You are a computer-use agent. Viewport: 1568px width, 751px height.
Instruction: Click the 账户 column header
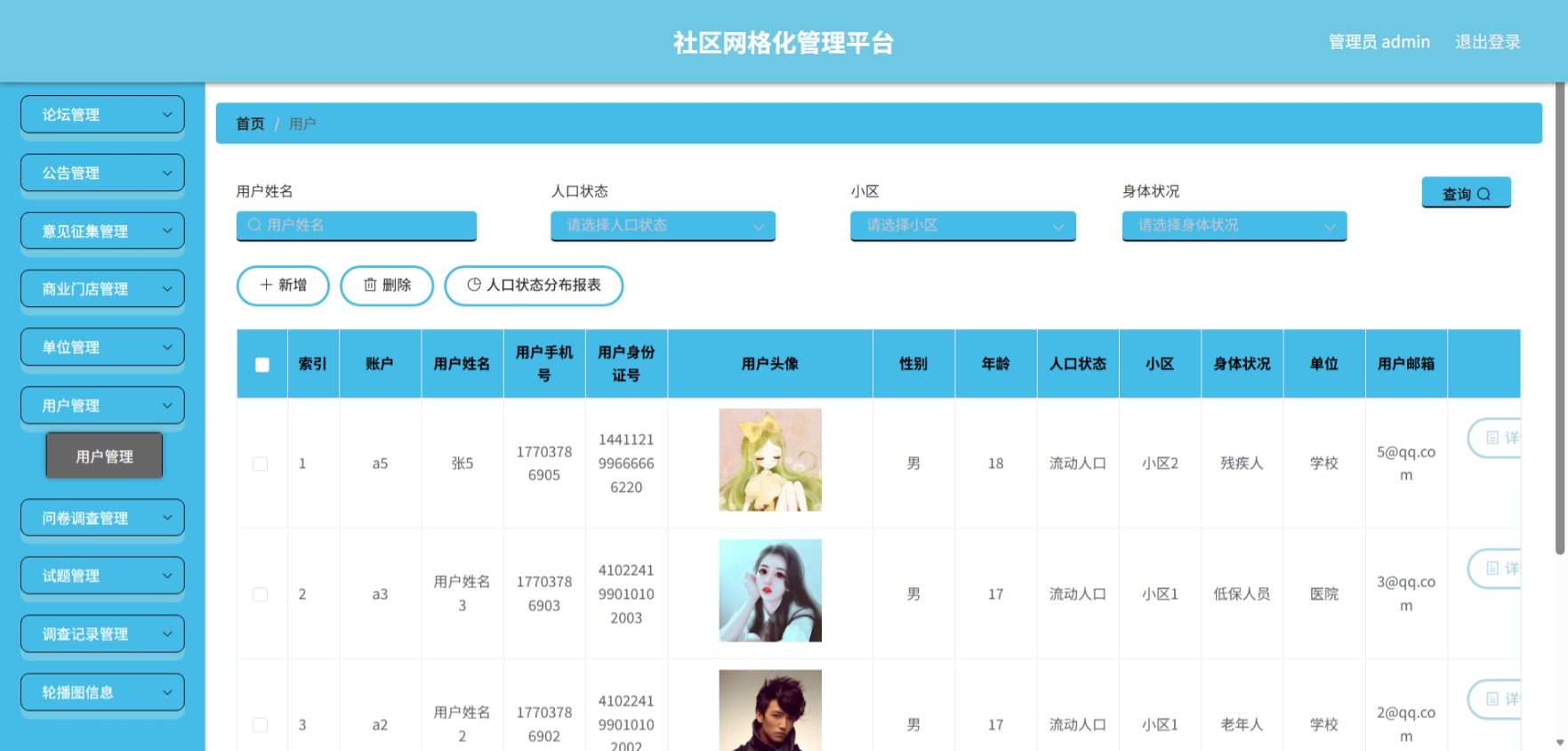click(x=380, y=364)
